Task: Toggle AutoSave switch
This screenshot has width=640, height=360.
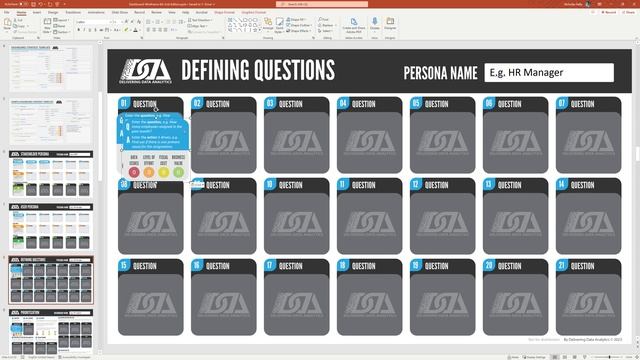Action: pos(23,4)
